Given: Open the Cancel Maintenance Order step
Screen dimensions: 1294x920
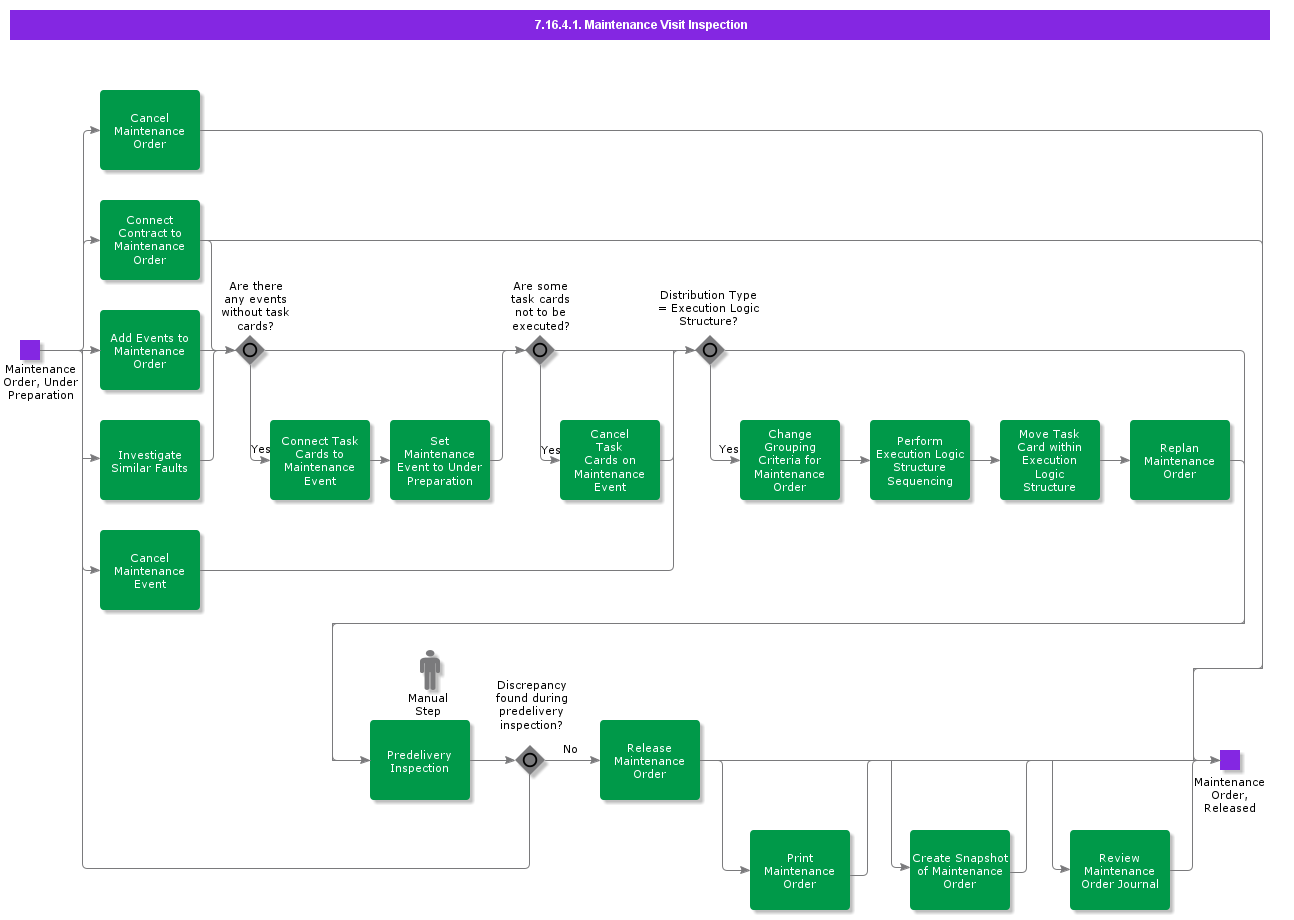Looking at the screenshot, I should coord(150,130).
